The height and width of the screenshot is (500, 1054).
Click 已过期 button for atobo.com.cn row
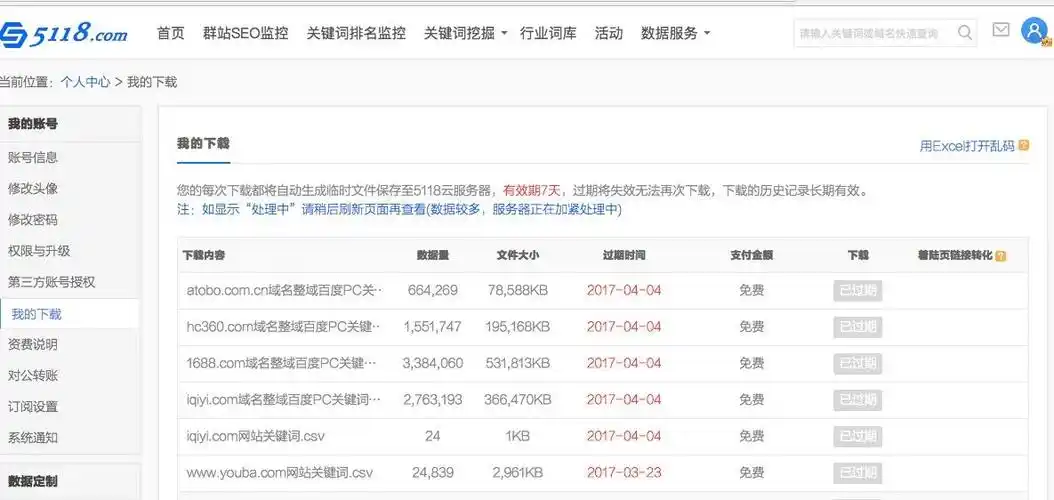(858, 290)
